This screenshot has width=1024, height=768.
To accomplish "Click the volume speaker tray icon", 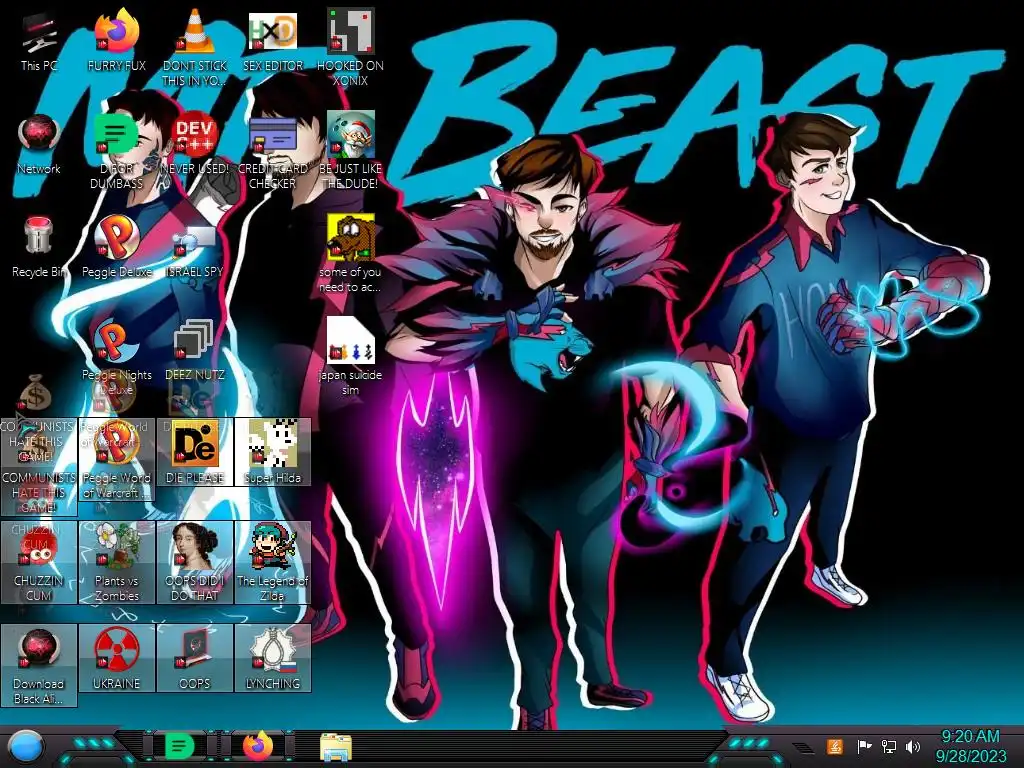I will point(913,746).
